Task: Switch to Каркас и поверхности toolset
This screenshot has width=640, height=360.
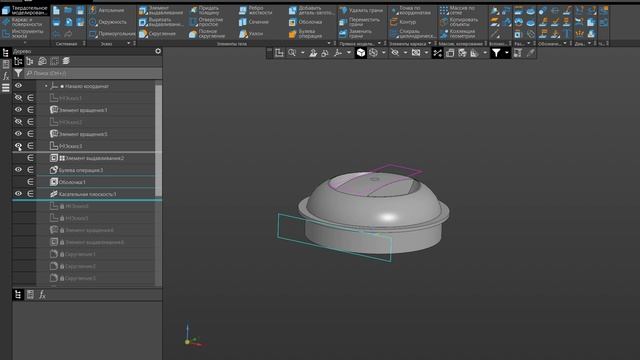Action: pos(25,22)
